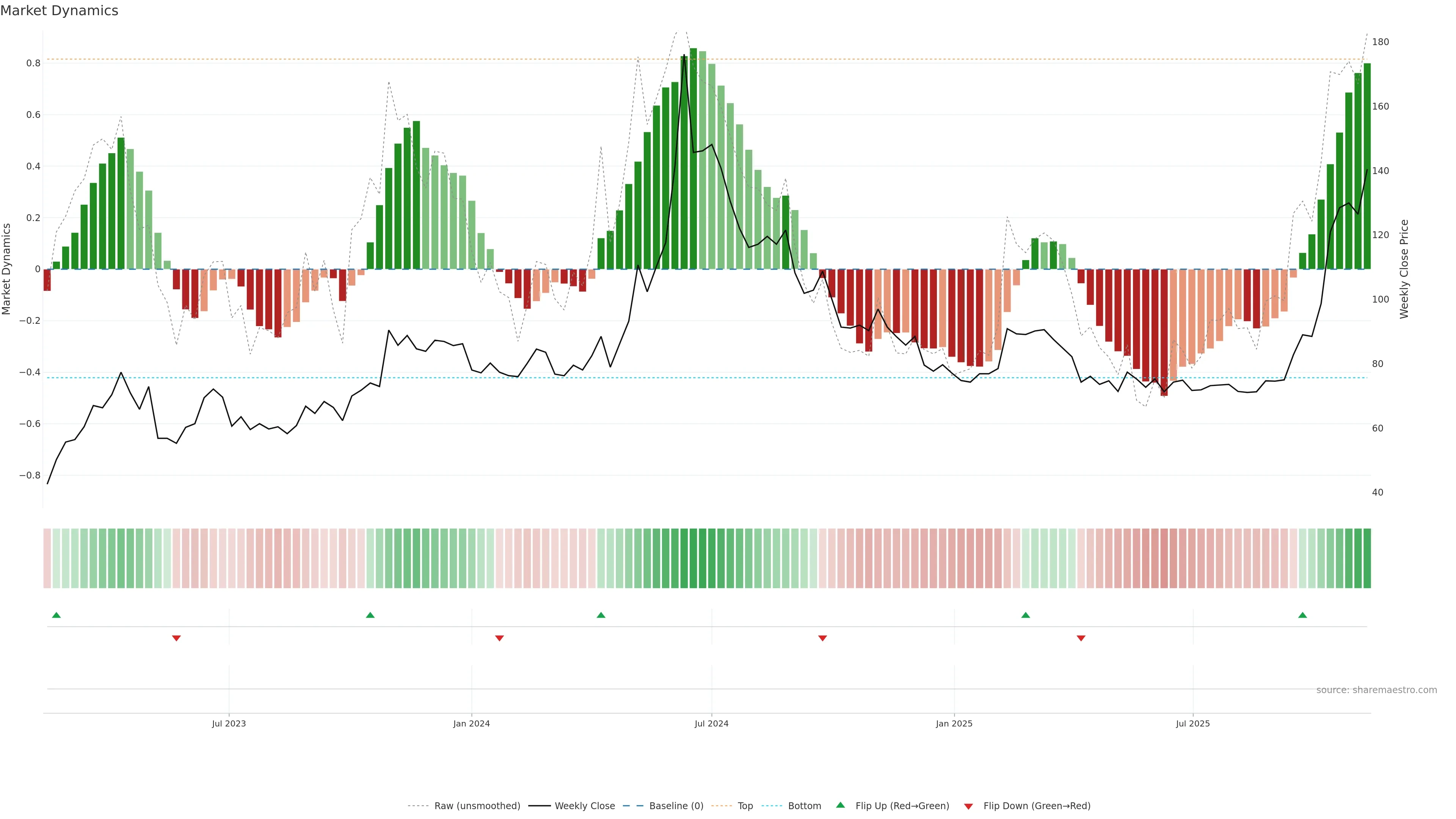Click the green Flip Up triangle icon in the legend
The height and width of the screenshot is (819, 1456).
coord(841,805)
